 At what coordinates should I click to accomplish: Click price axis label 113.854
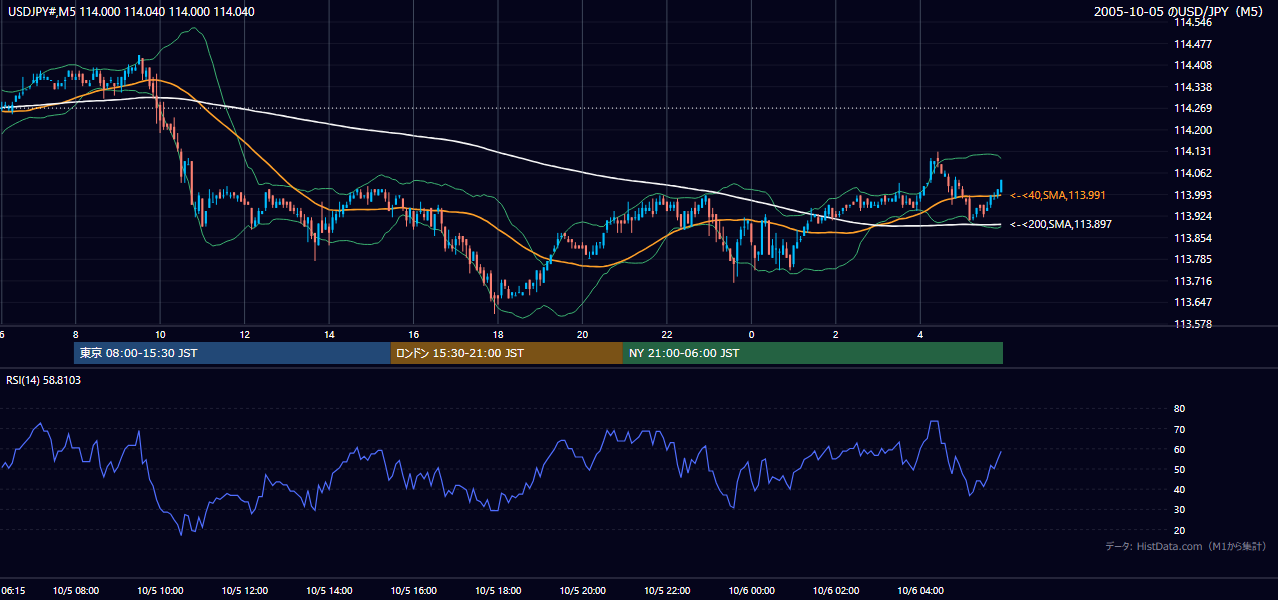pos(1192,238)
